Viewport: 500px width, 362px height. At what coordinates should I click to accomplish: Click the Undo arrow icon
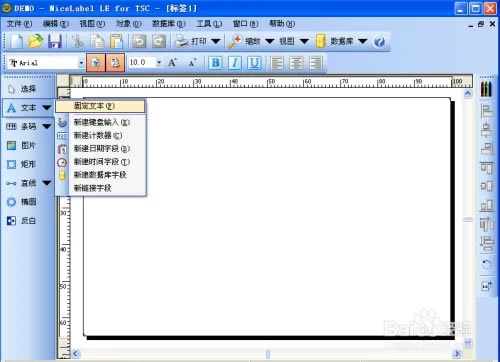click(139, 42)
